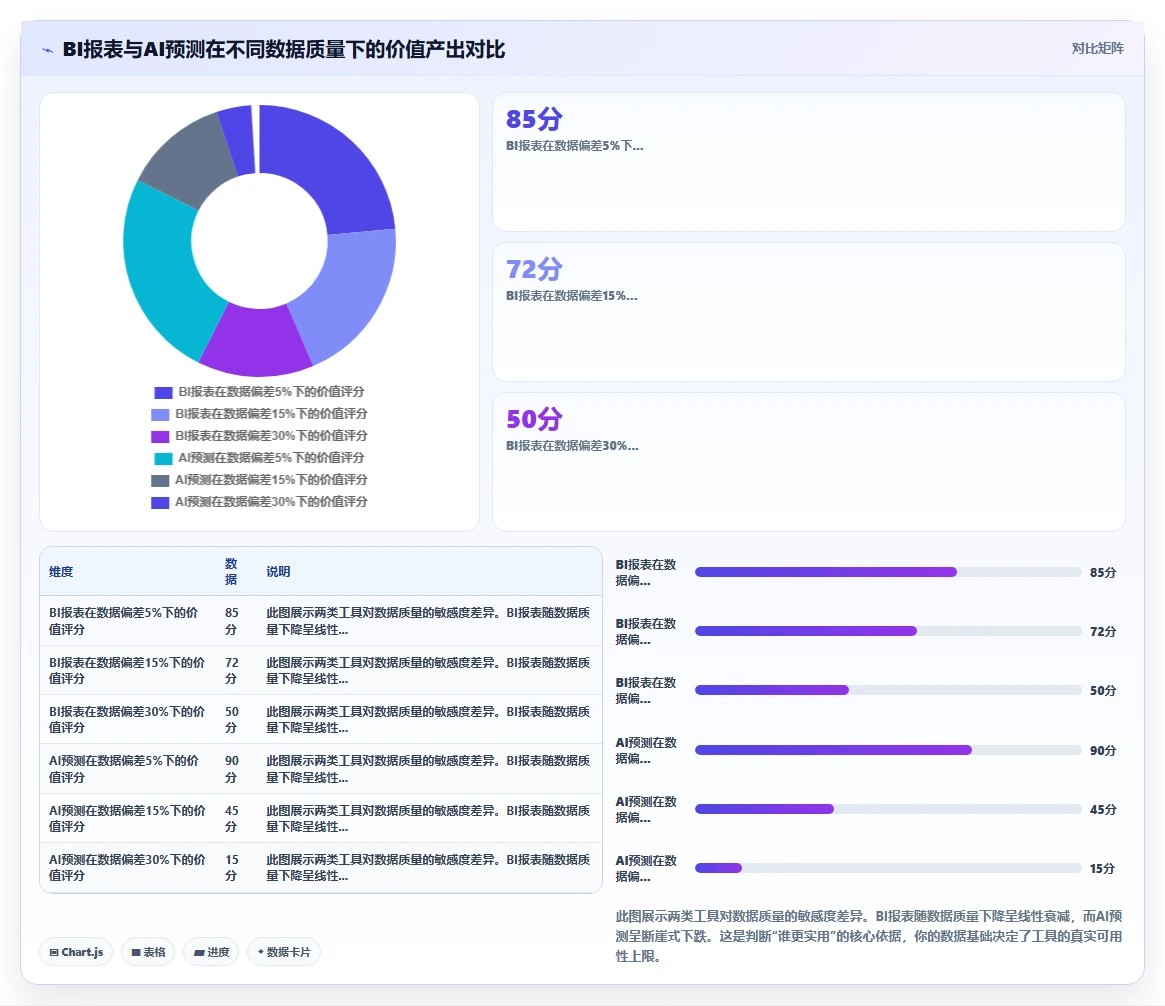The image size is (1165, 1006).
Task: Click the Chart.js tag chip
Action: point(76,952)
